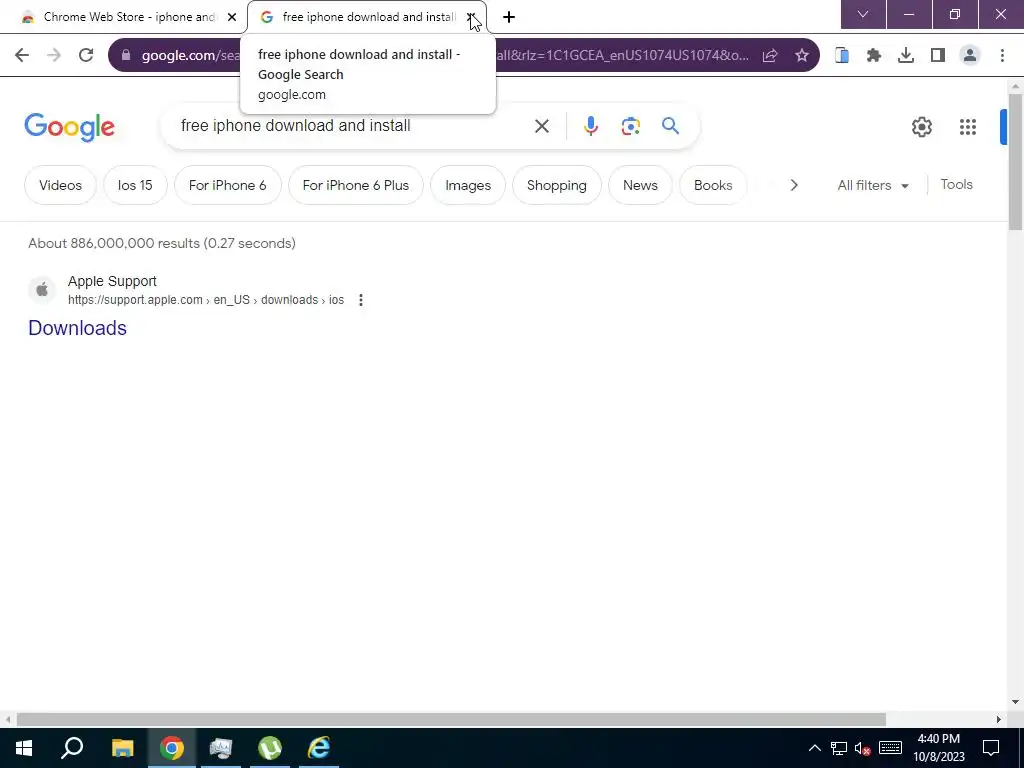
Task: Open the taskbar clock and date
Action: (x=938, y=748)
